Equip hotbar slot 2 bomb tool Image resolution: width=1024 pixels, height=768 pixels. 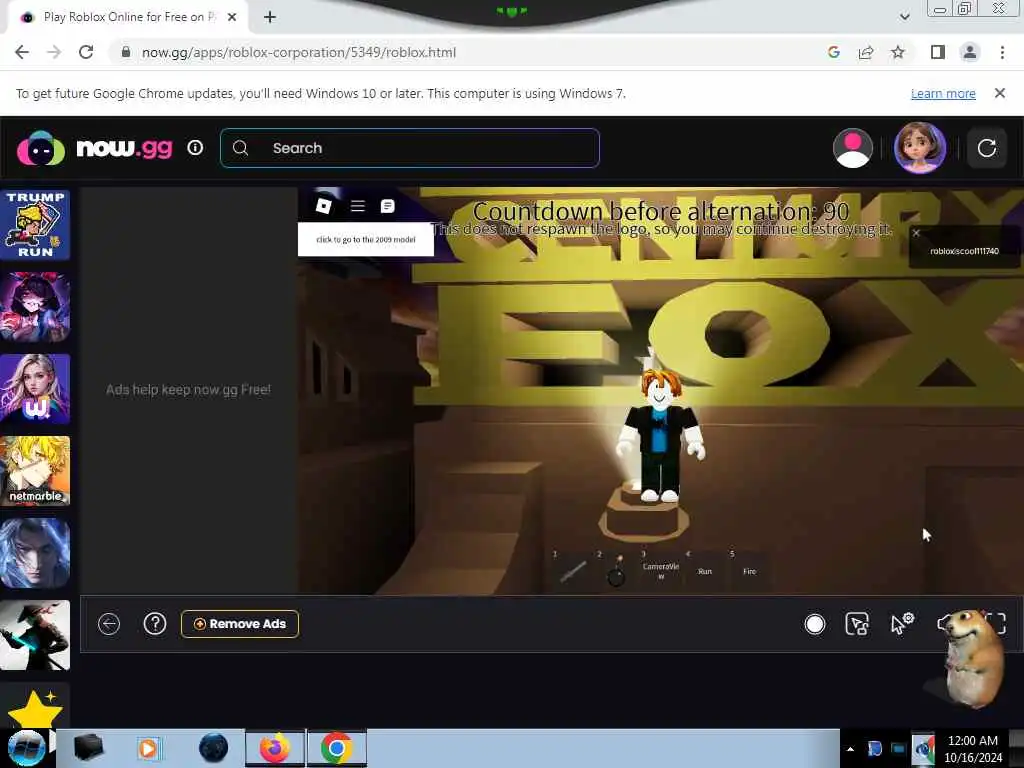(616, 569)
